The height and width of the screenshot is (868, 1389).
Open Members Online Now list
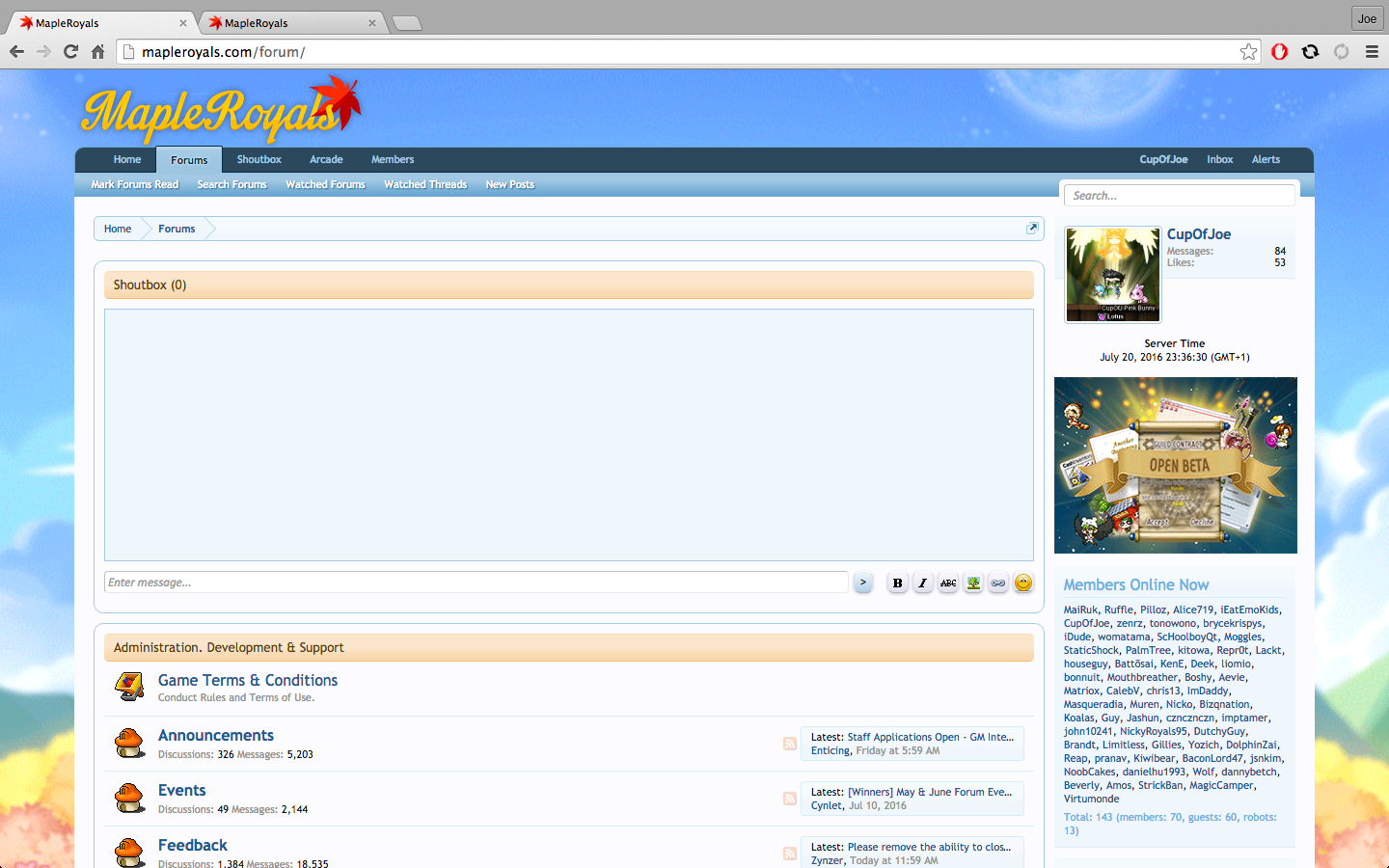pos(1136,585)
